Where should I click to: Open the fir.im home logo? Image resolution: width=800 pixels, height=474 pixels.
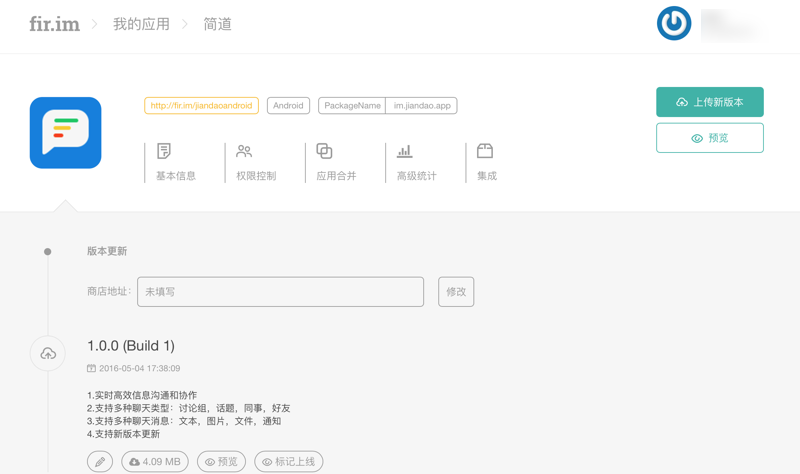(54, 24)
